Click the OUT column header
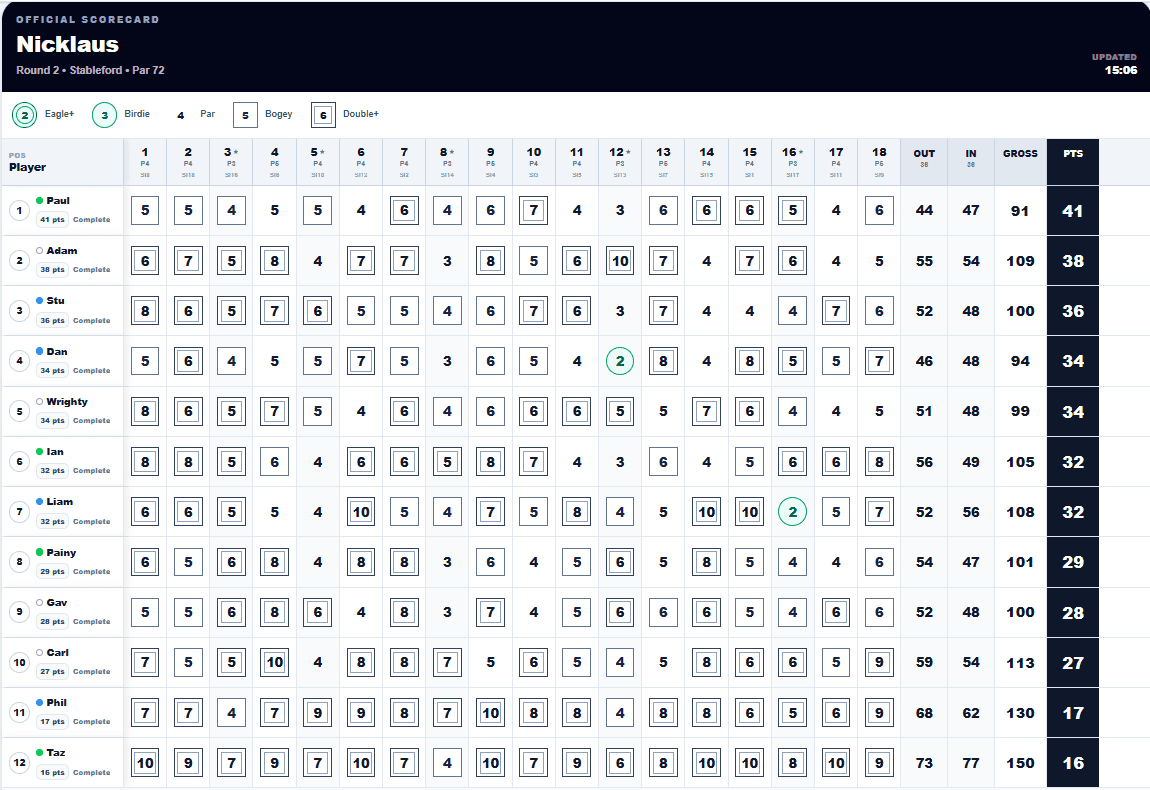This screenshot has width=1150, height=790. (924, 161)
